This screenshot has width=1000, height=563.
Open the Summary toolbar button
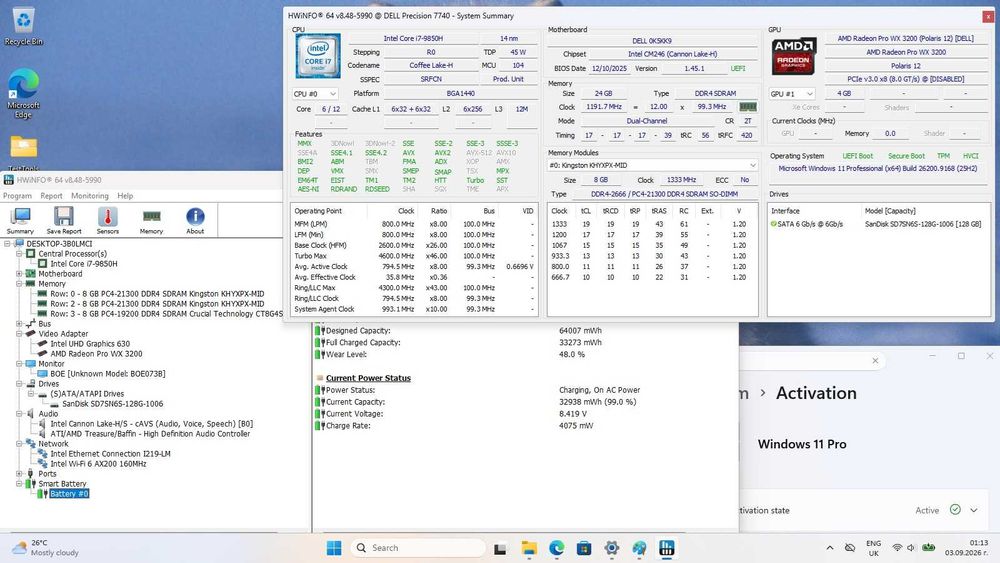pos(20,221)
